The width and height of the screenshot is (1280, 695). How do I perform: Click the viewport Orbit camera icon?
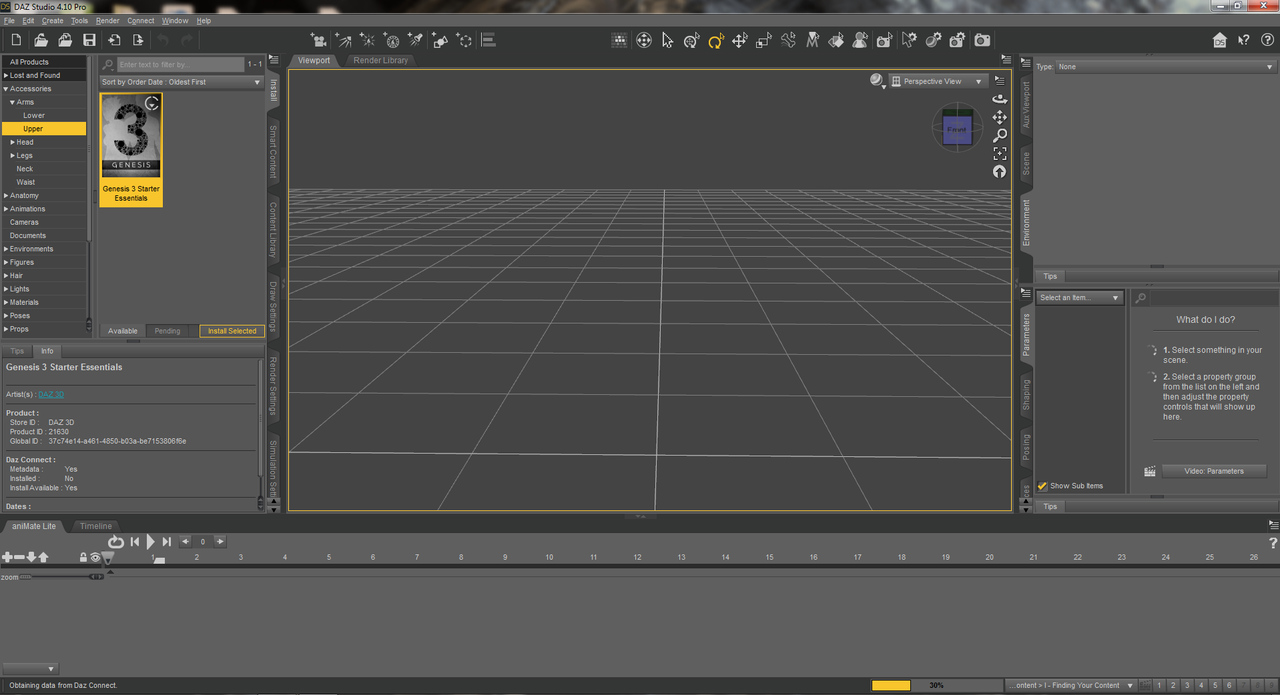point(1000,99)
